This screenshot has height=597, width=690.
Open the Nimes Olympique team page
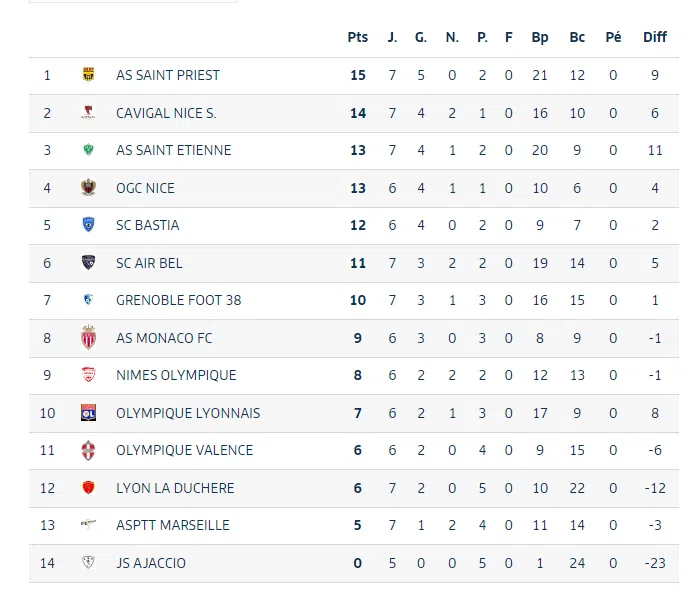point(176,375)
